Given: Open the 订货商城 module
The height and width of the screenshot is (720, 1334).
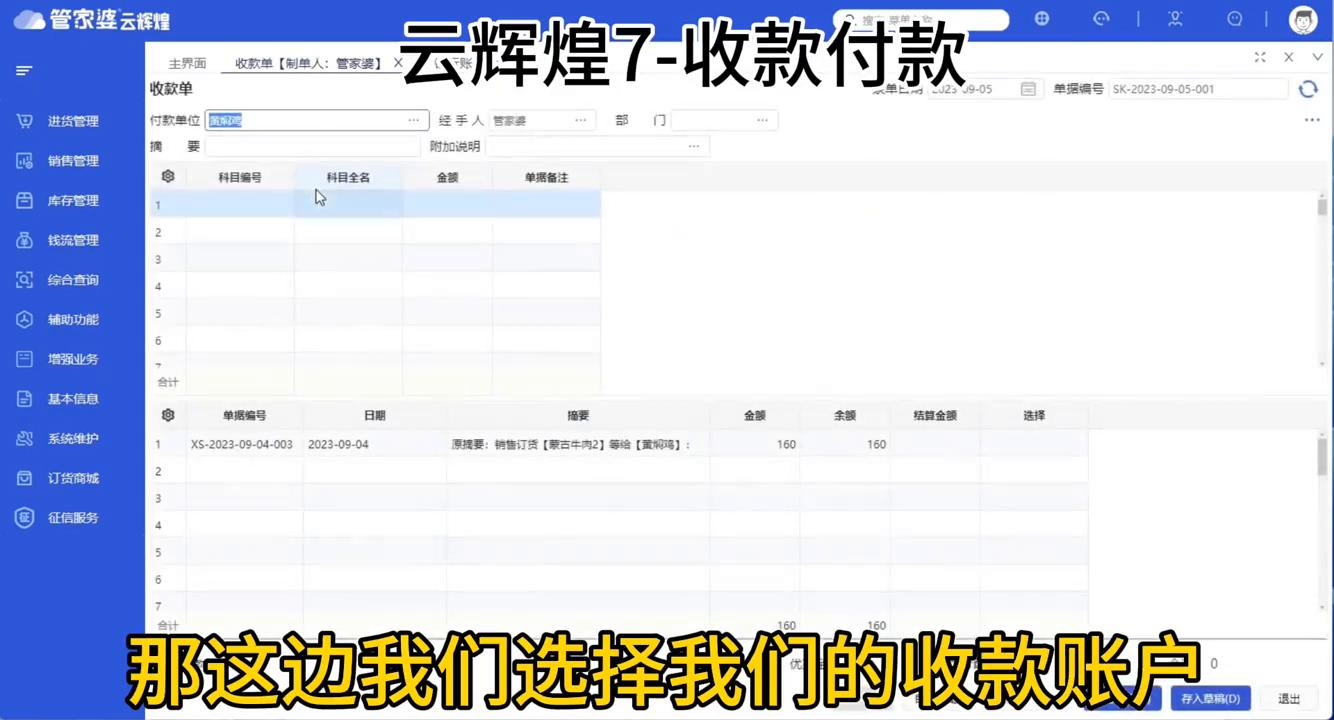Looking at the screenshot, I should 71,478.
